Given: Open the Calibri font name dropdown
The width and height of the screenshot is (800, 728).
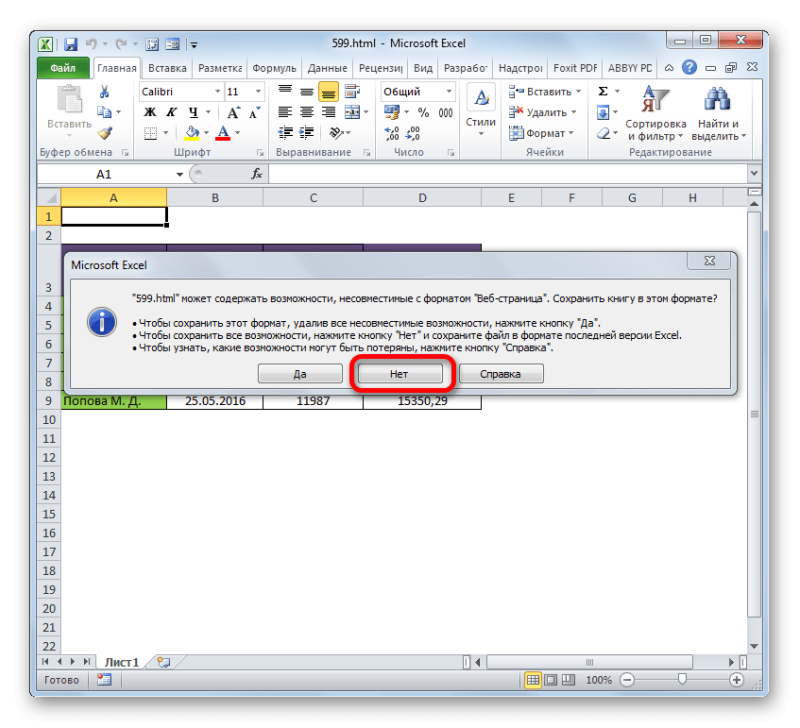Looking at the screenshot, I should pos(217,92).
